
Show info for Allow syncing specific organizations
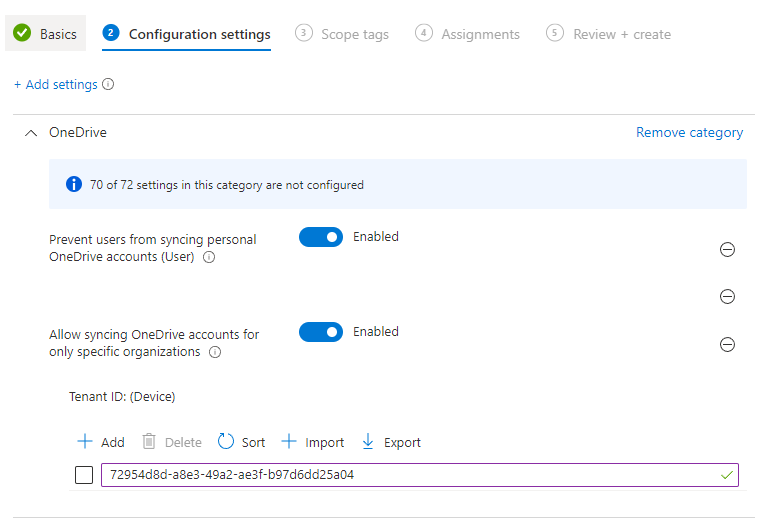(215, 352)
